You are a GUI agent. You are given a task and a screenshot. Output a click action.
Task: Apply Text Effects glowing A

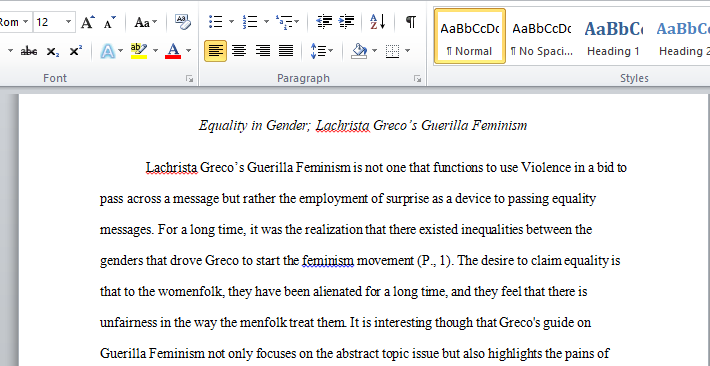[x=107, y=51]
